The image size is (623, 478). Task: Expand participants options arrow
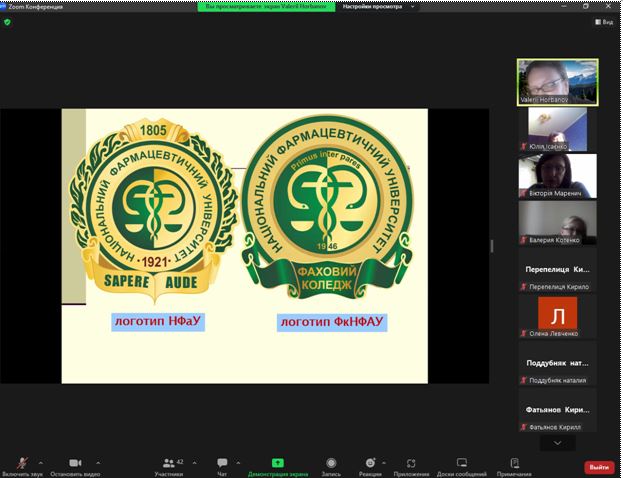click(194, 463)
